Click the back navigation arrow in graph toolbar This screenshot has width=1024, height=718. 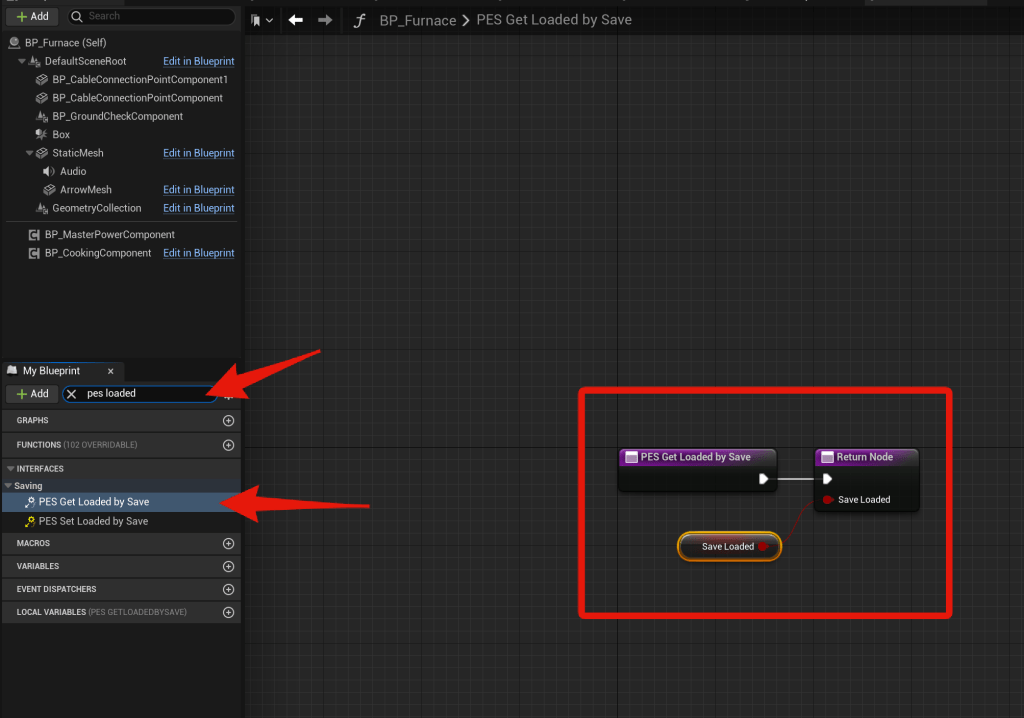(295, 20)
